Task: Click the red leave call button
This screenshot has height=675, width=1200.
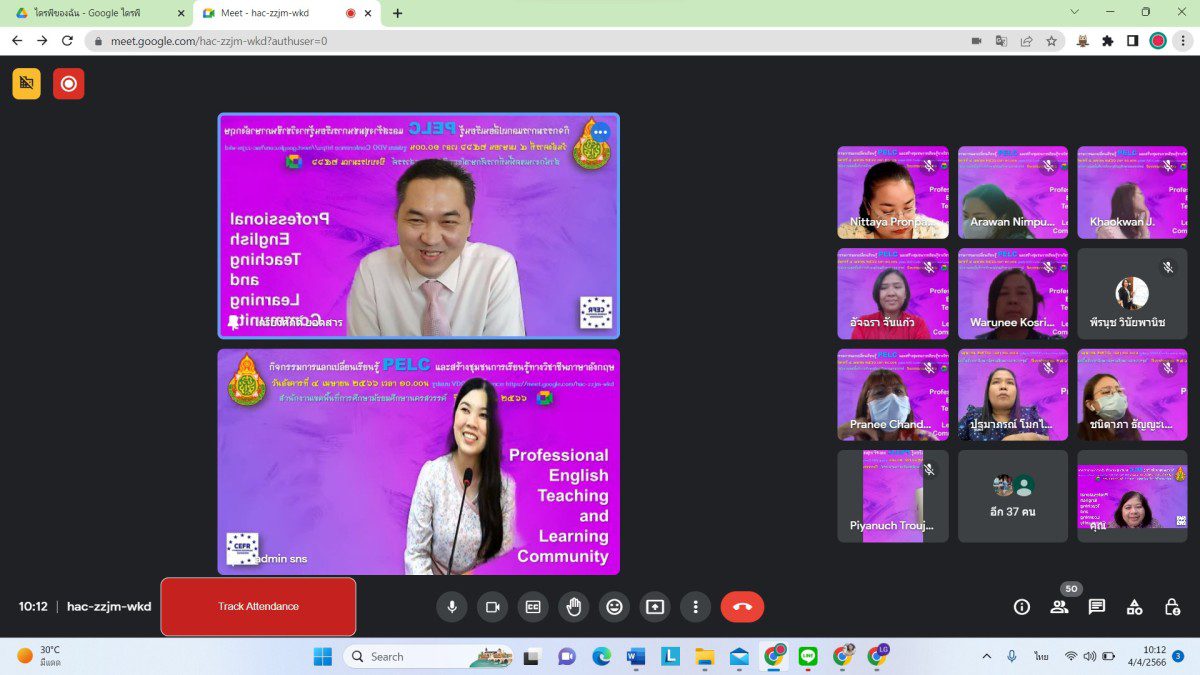Action: point(742,606)
